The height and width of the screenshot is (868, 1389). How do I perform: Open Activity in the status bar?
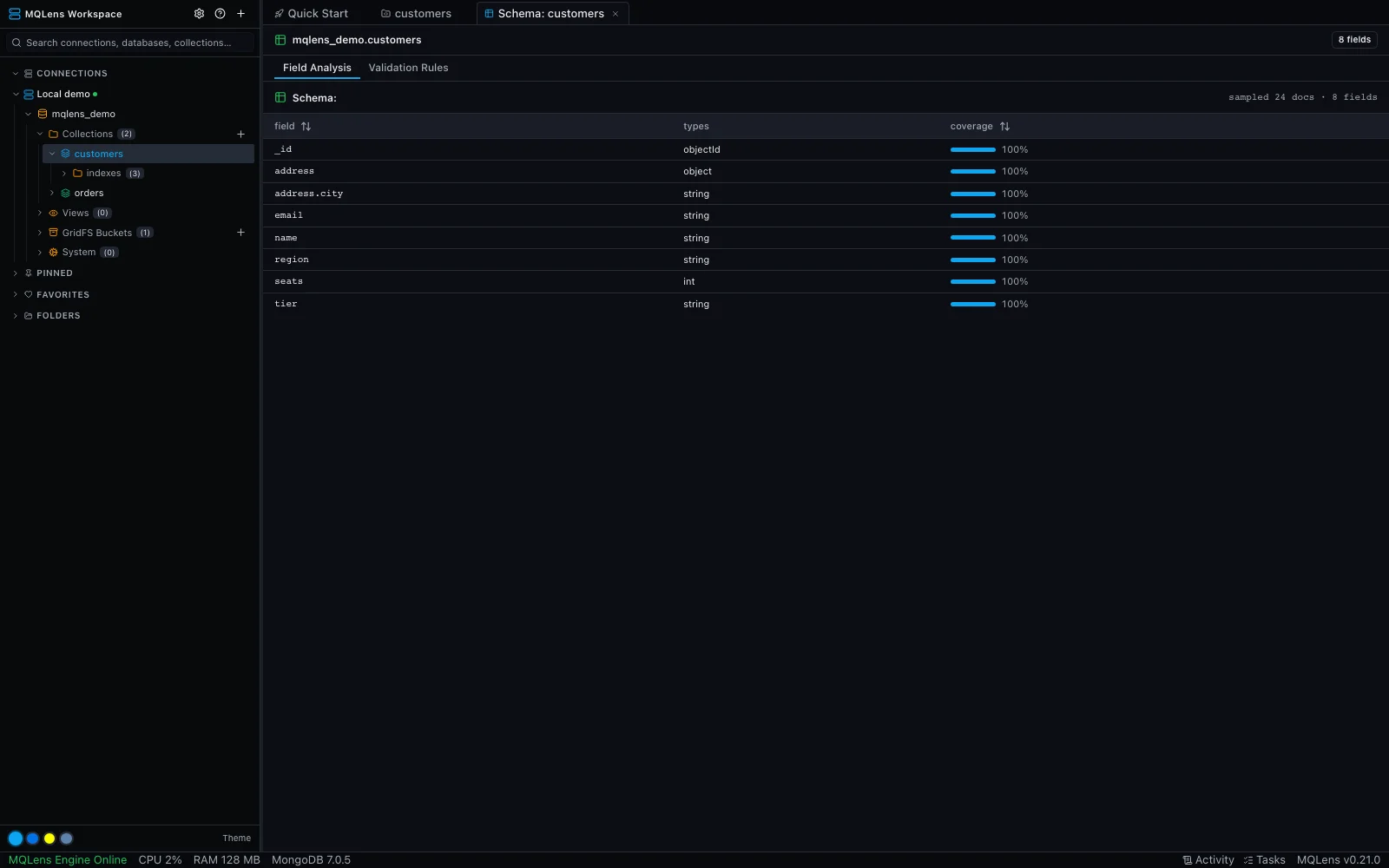point(1208,860)
